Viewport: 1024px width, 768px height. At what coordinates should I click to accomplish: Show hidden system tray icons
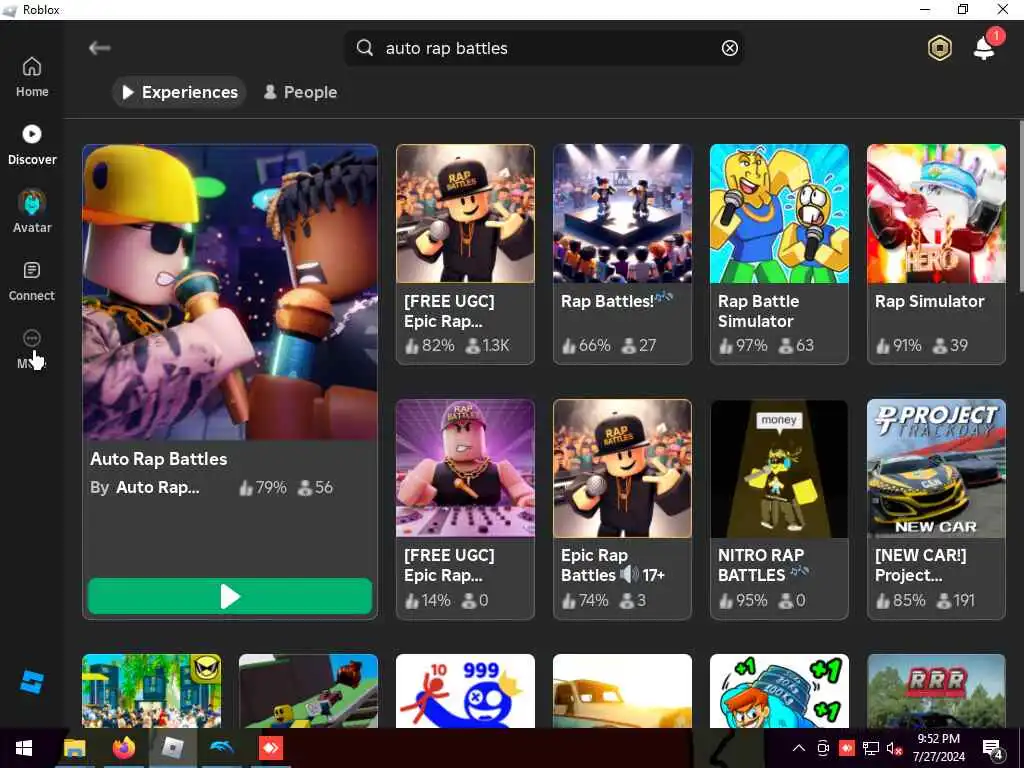click(799, 748)
